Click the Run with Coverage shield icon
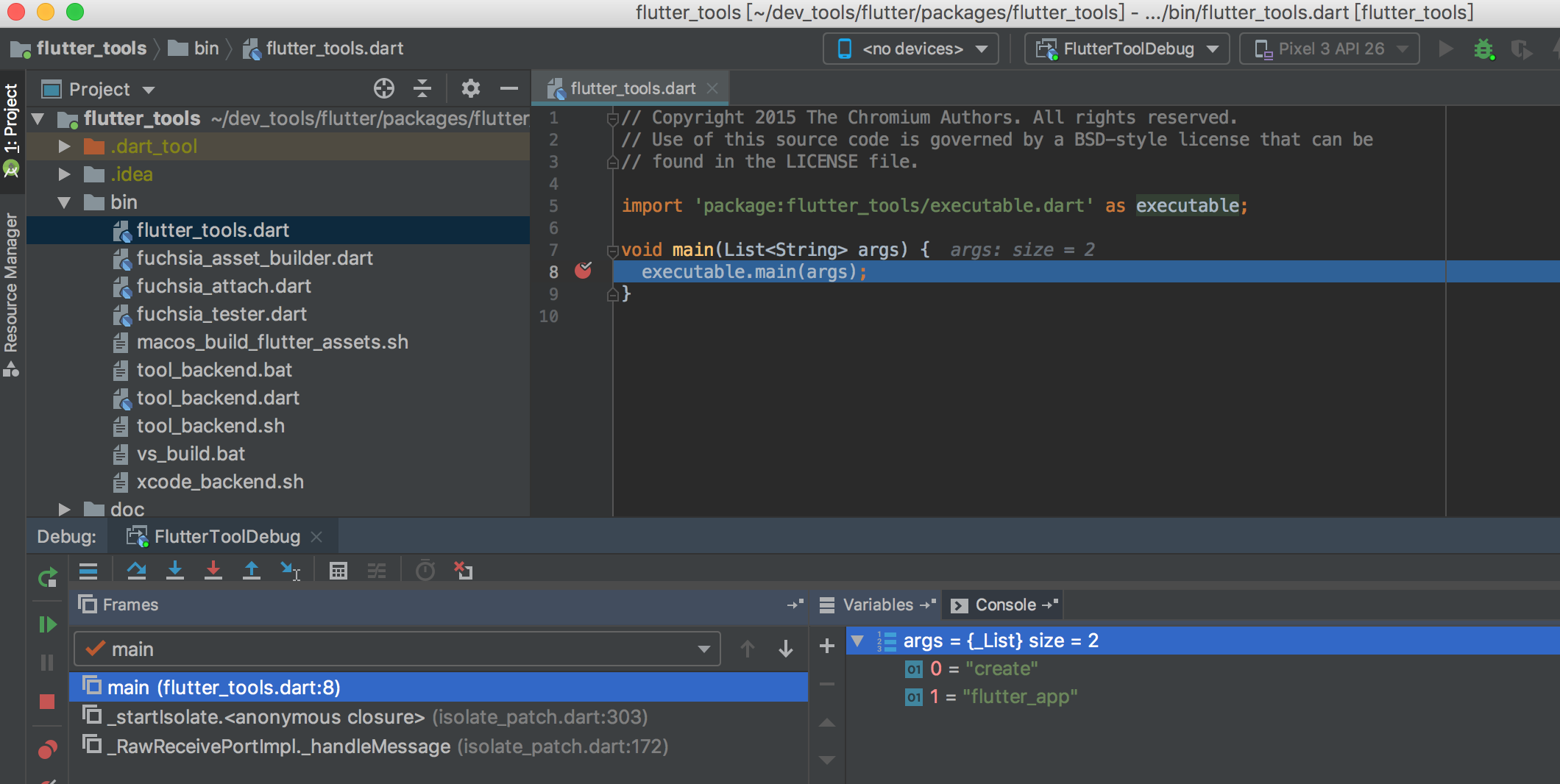 click(x=1520, y=49)
